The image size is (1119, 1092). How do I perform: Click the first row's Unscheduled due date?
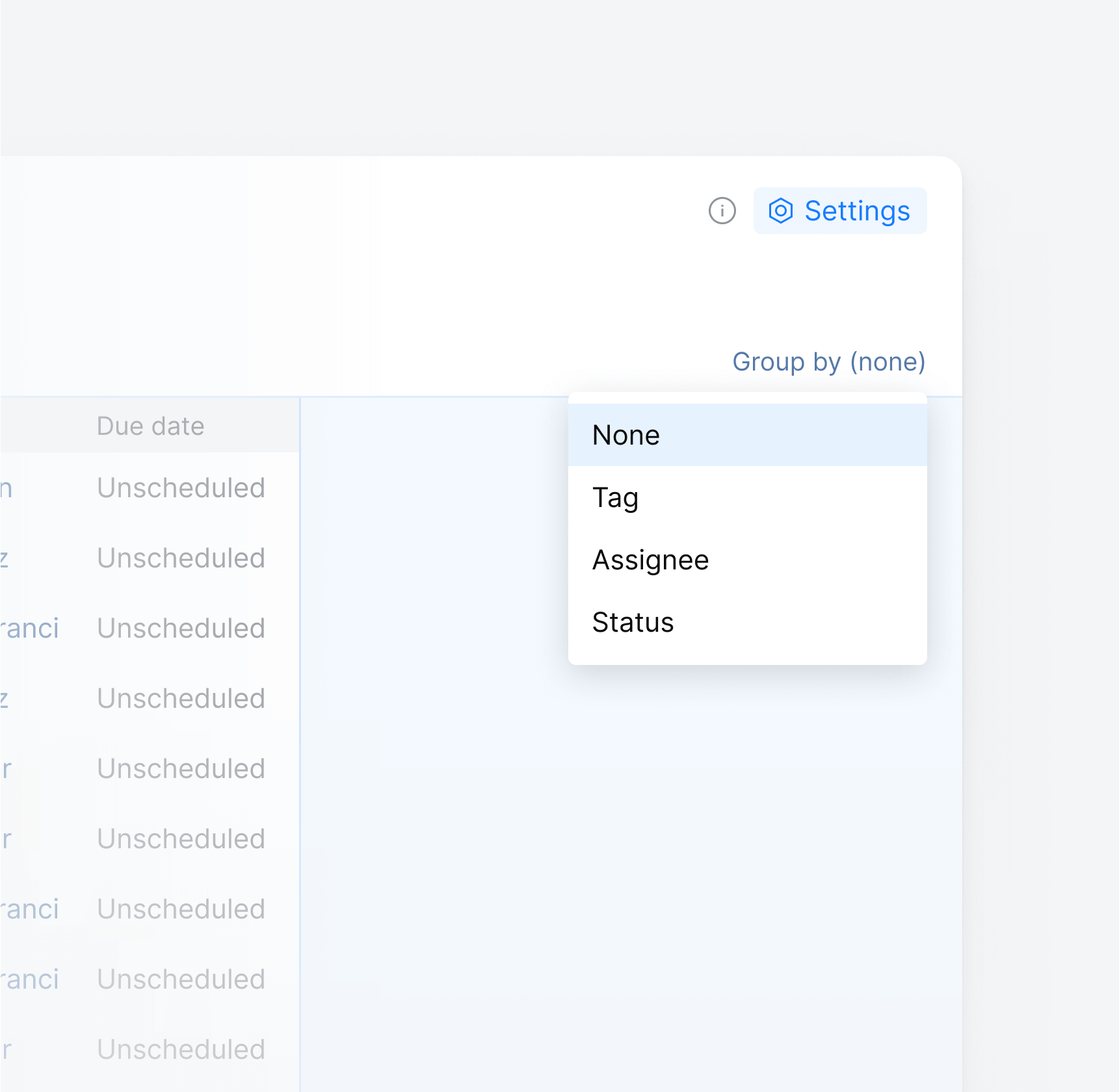pyautogui.click(x=181, y=488)
